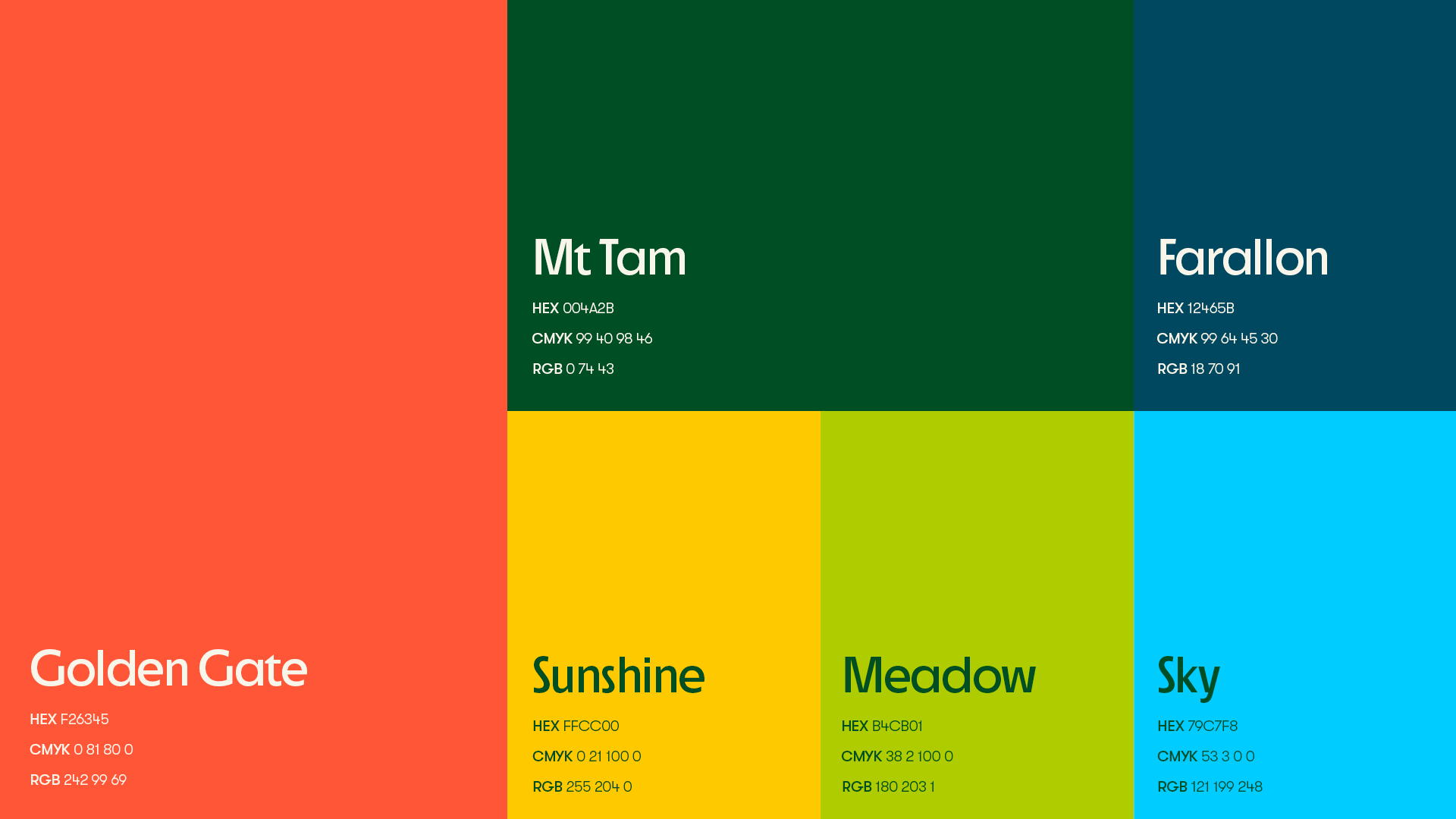Click the Sunshine title text
This screenshot has width=1456, height=819.
pos(618,676)
